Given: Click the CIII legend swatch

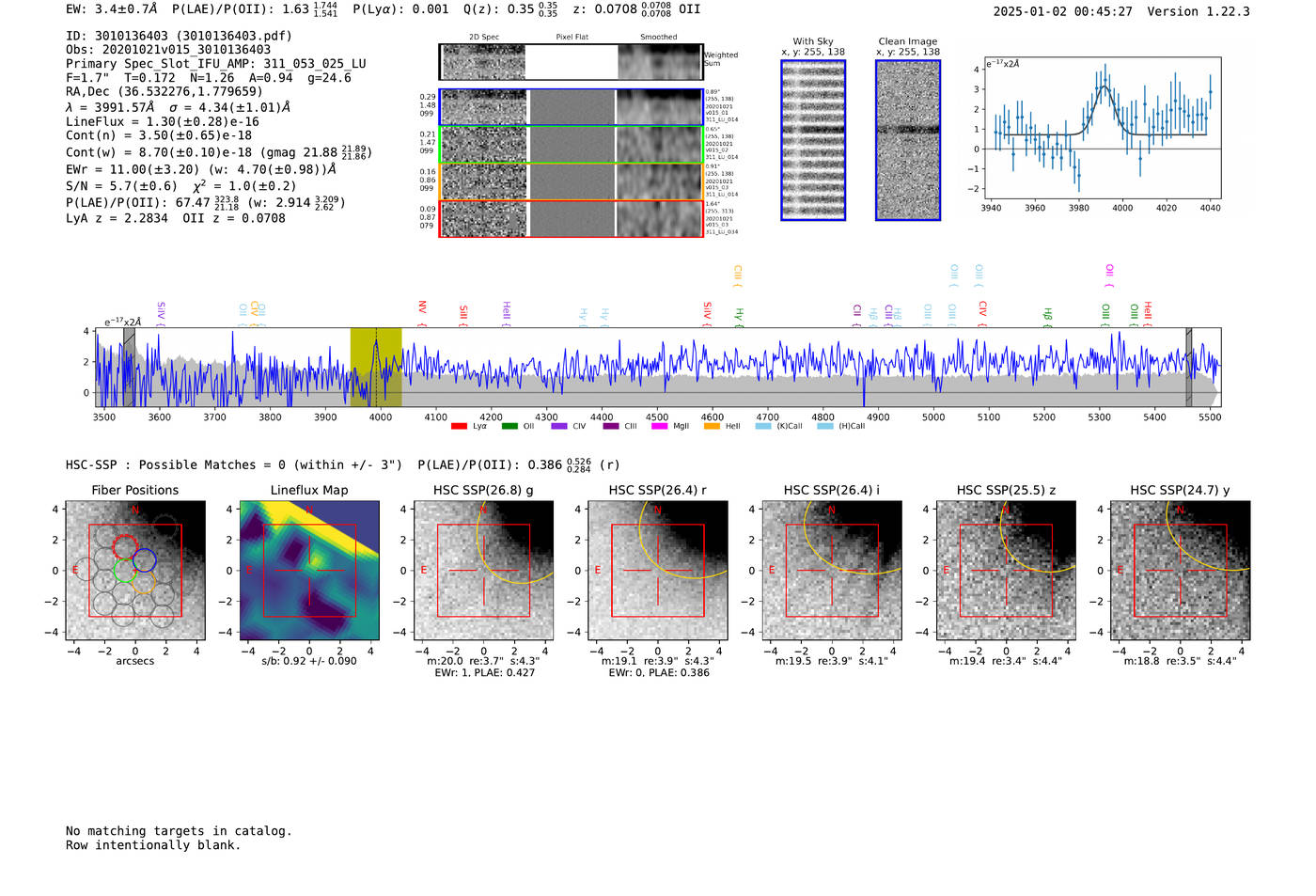Looking at the screenshot, I should [x=611, y=427].
